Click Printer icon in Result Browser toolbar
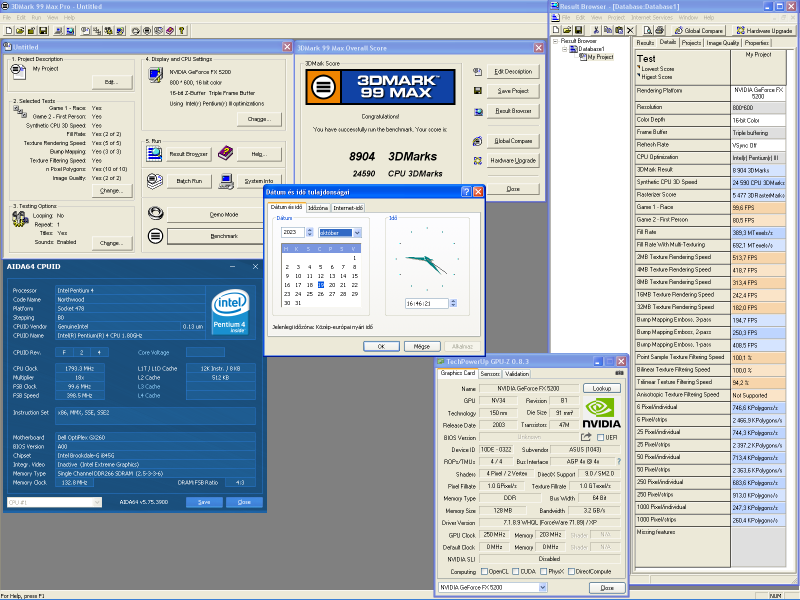Image resolution: width=800 pixels, height=600 pixels. (x=659, y=31)
